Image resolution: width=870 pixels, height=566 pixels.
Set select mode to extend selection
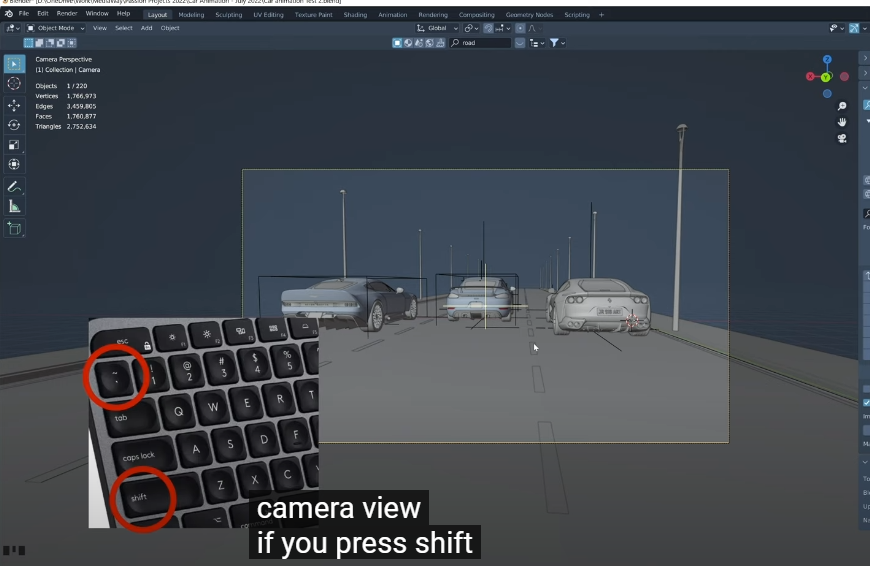39,43
